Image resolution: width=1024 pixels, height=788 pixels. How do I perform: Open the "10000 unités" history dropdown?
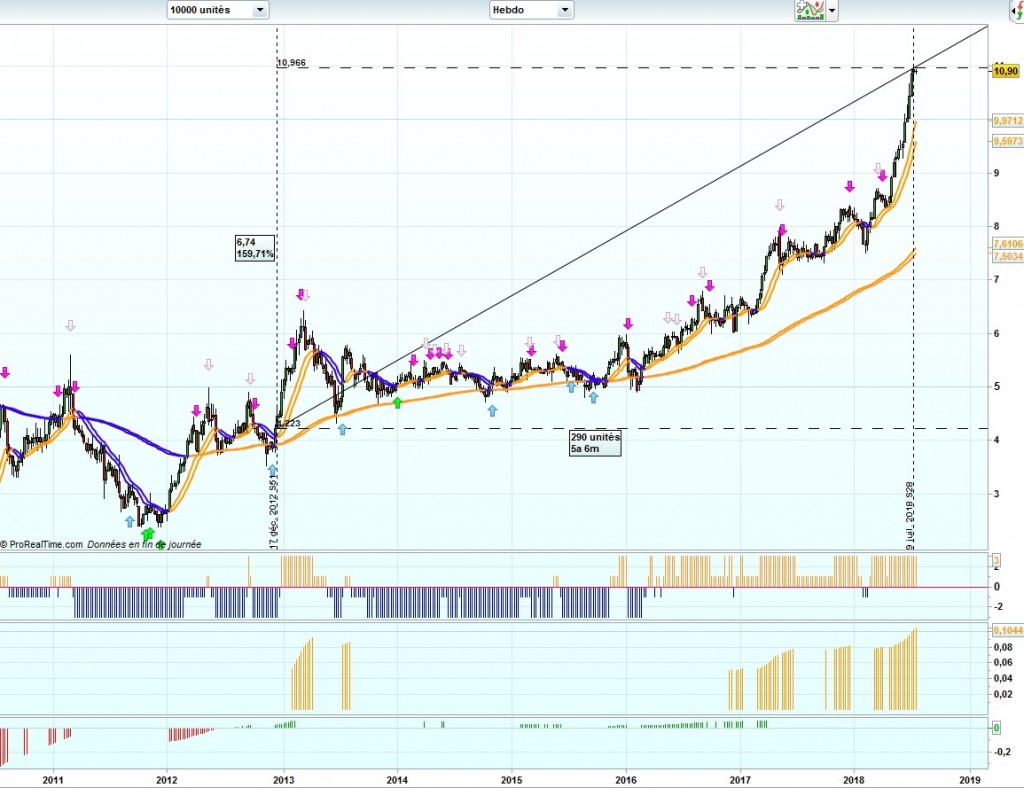(217, 10)
